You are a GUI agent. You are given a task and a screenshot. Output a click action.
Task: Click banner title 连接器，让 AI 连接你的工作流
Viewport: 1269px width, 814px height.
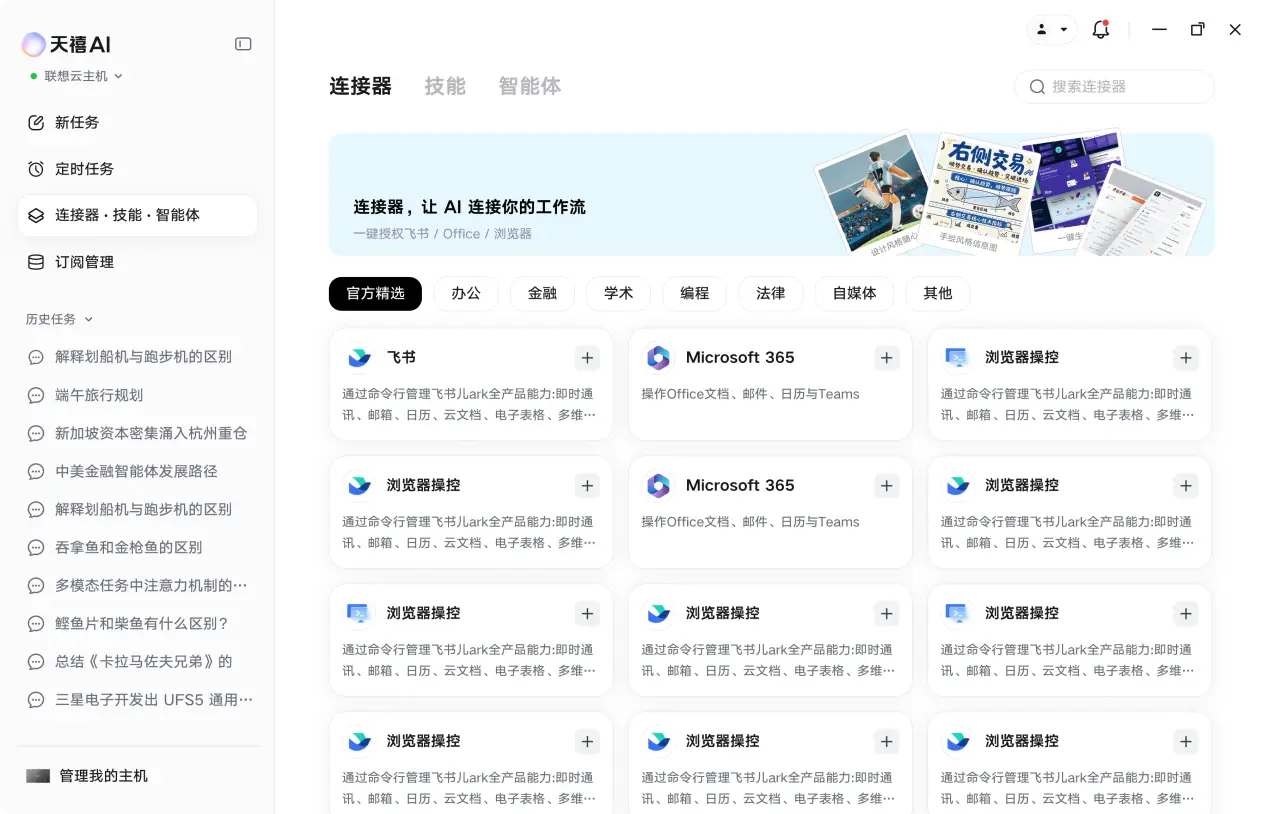tap(469, 207)
